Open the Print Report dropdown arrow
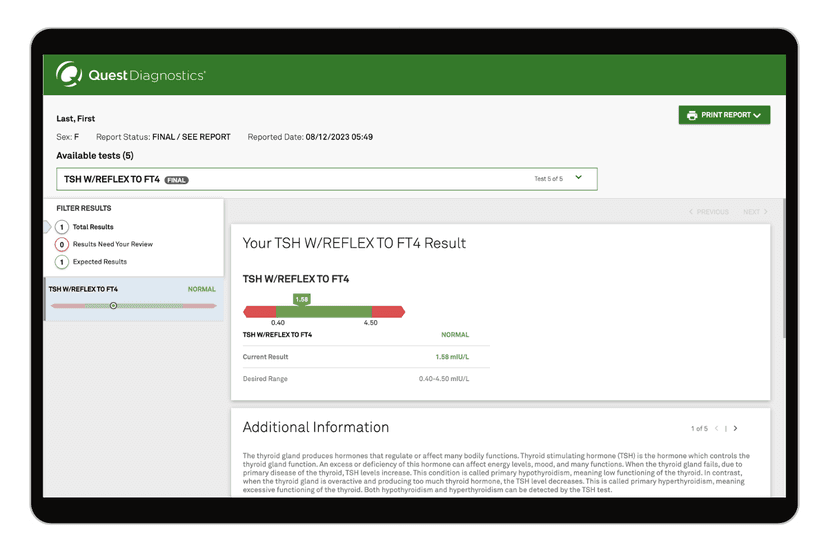 coord(758,116)
